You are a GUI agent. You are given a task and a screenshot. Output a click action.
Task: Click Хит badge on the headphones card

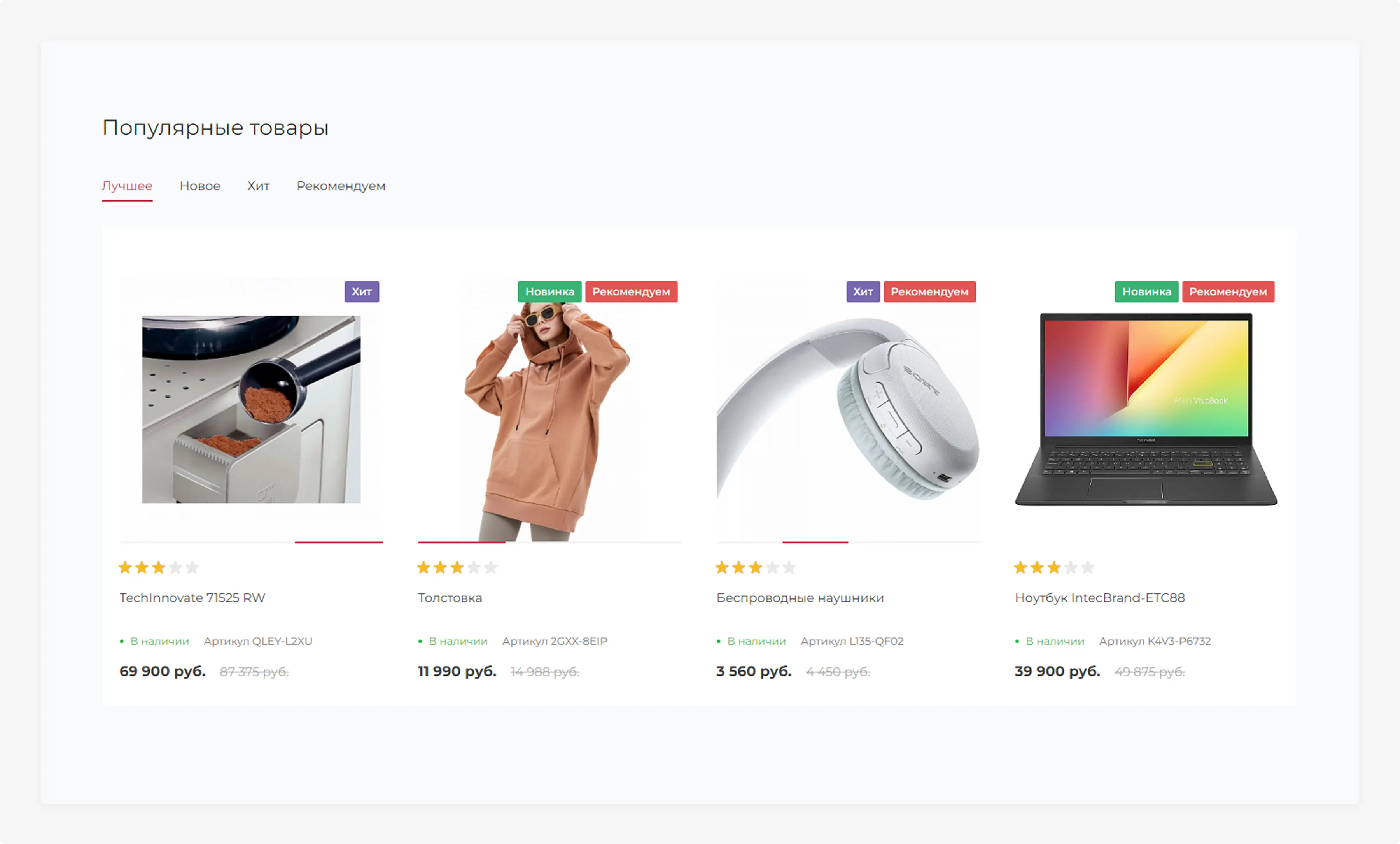[x=863, y=291]
